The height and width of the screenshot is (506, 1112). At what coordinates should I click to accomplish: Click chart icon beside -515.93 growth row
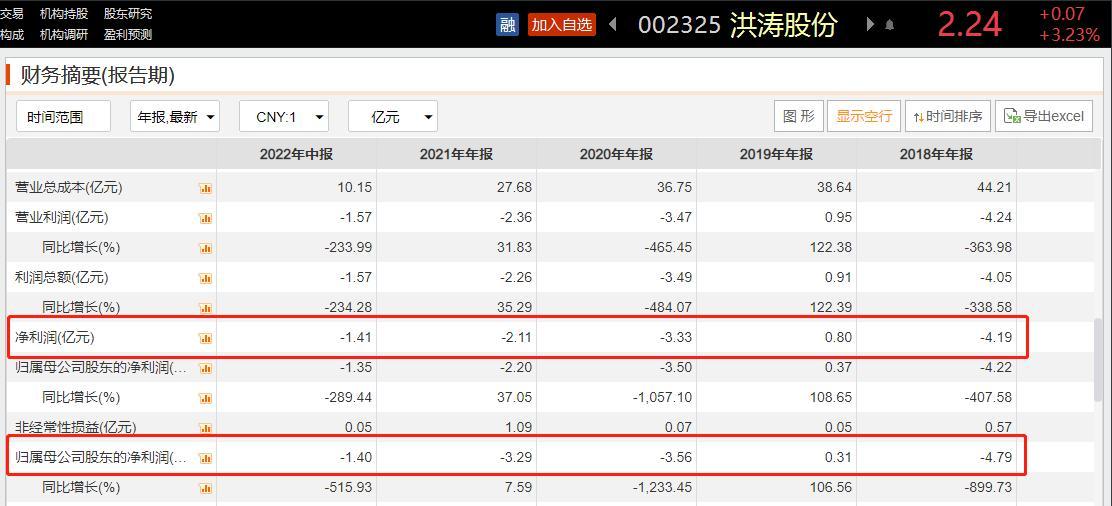click(206, 488)
